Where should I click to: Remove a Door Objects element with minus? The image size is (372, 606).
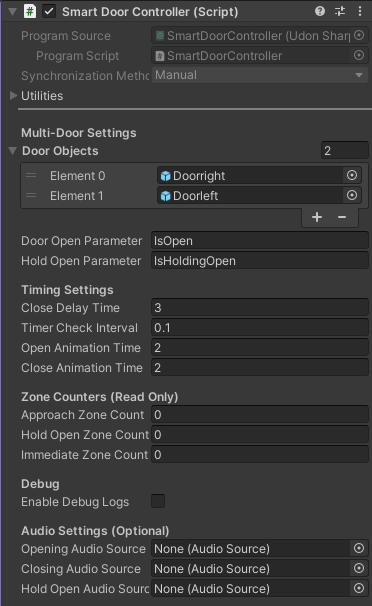click(342, 217)
